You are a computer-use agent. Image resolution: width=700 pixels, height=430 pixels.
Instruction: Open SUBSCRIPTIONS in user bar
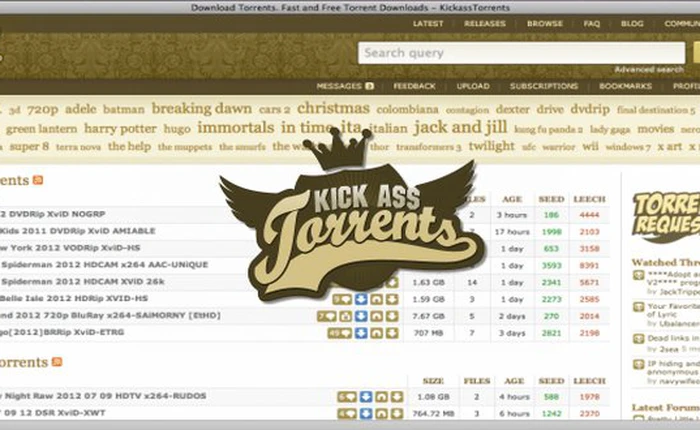pos(544,86)
